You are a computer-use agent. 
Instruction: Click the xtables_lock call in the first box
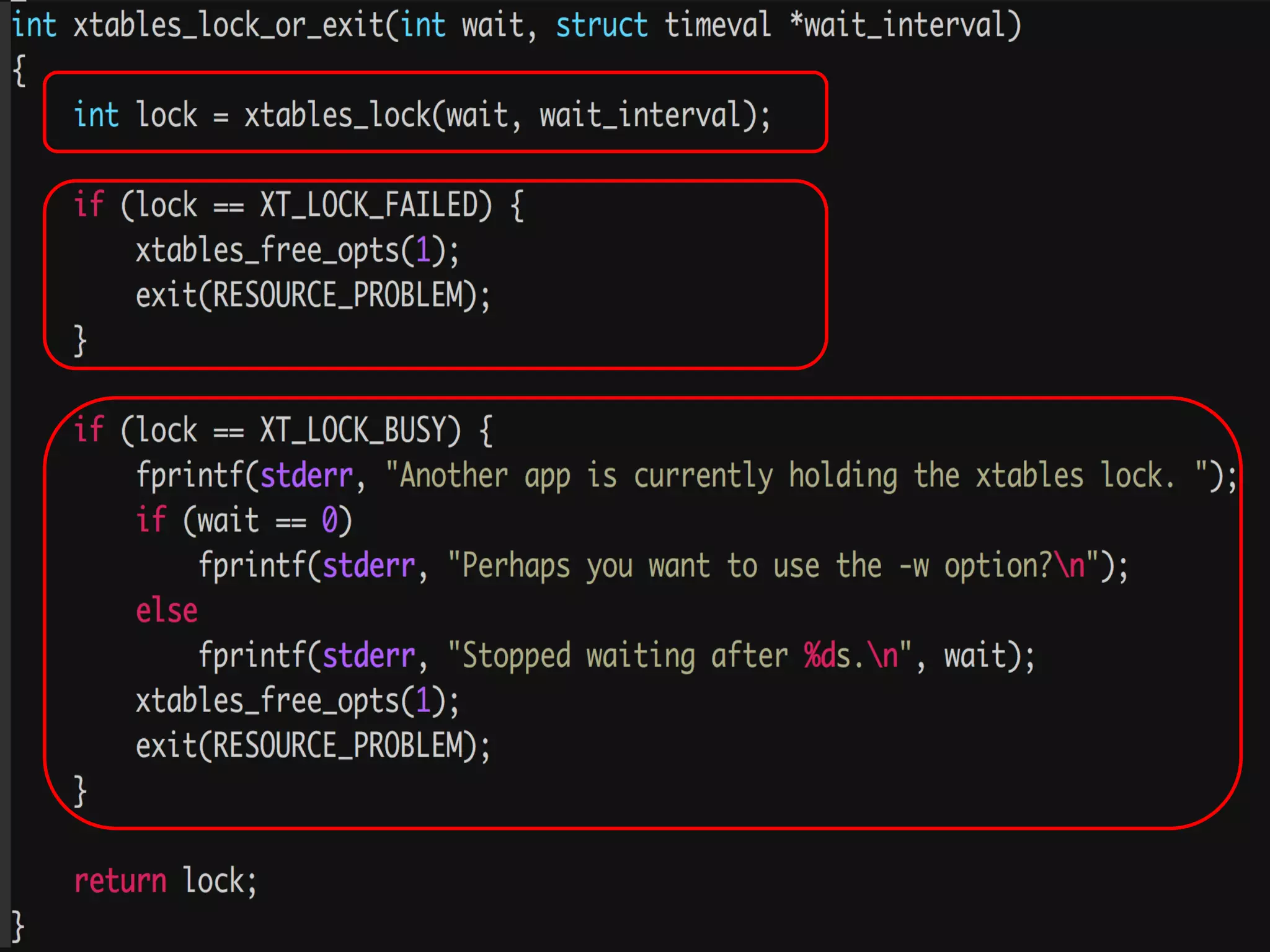pos(337,116)
